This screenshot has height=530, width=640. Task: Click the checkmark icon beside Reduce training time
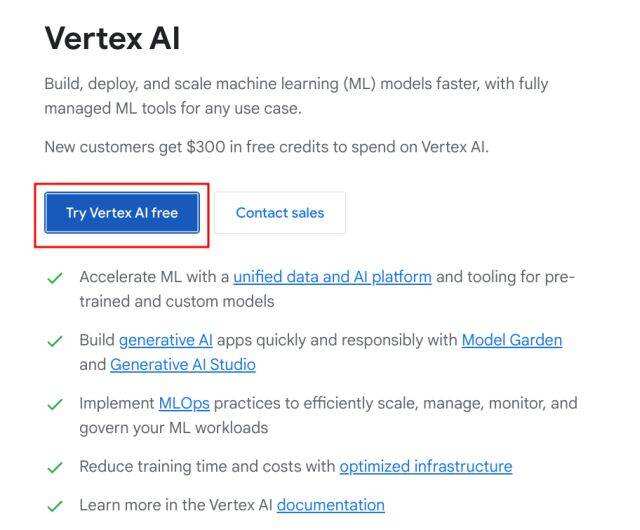click(x=56, y=467)
